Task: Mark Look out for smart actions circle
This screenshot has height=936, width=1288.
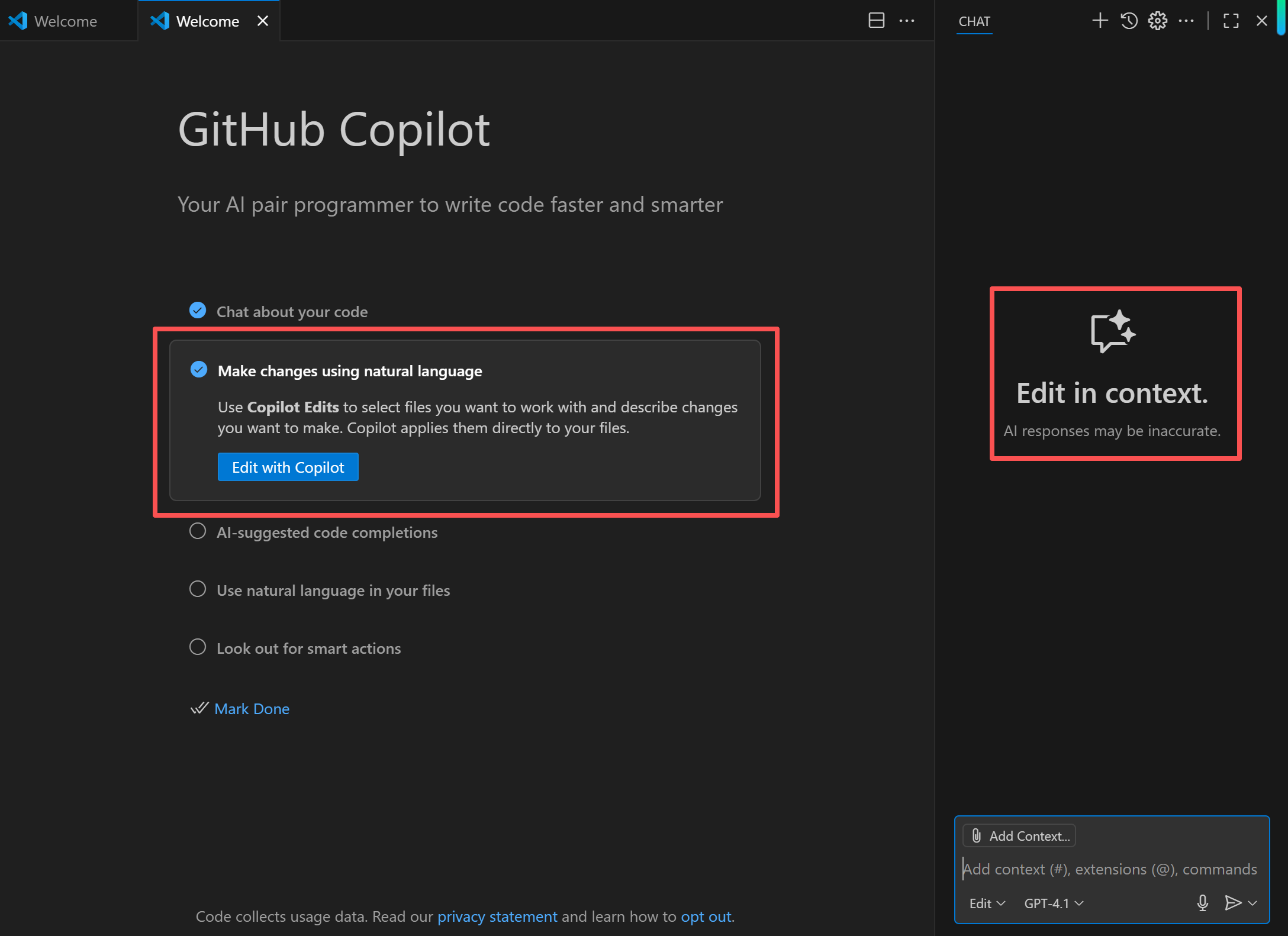Action: click(x=198, y=647)
